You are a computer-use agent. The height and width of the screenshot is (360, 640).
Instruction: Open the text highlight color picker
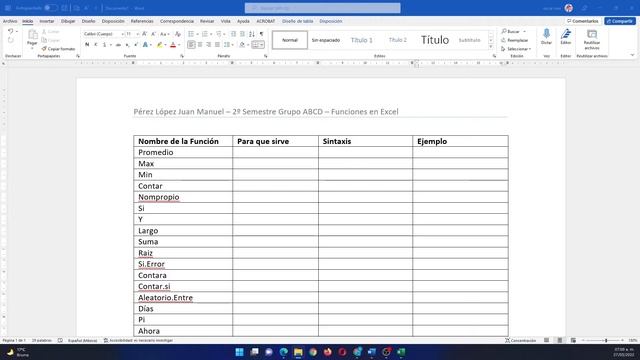coord(165,45)
